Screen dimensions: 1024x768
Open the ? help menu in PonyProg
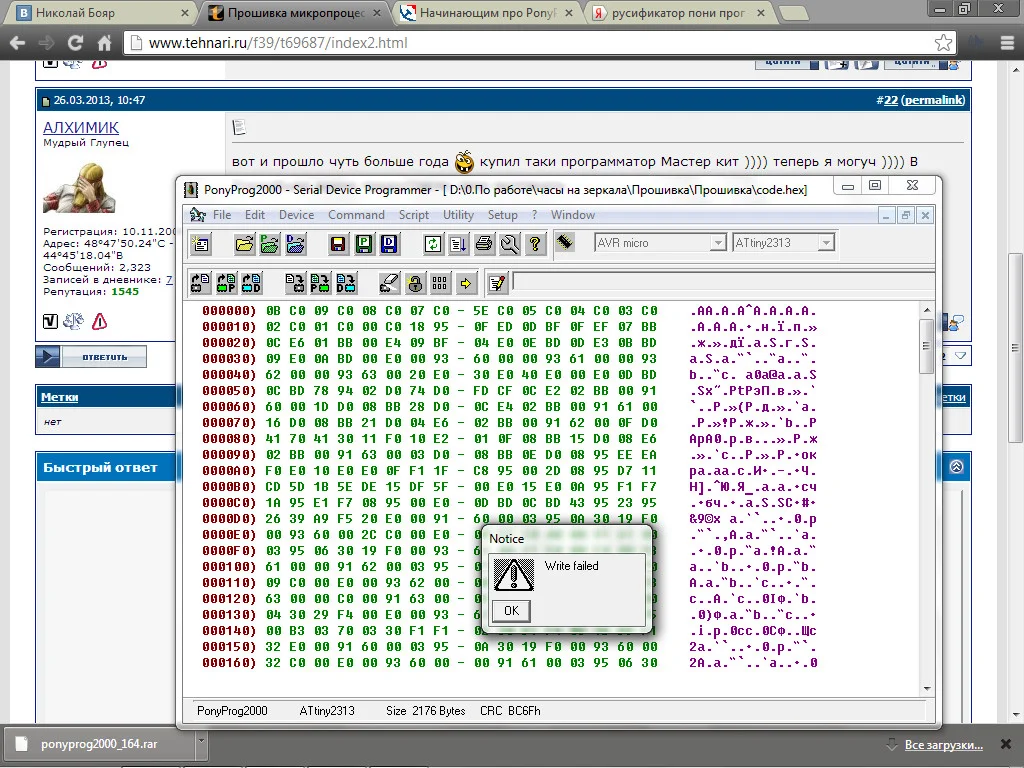(x=534, y=215)
